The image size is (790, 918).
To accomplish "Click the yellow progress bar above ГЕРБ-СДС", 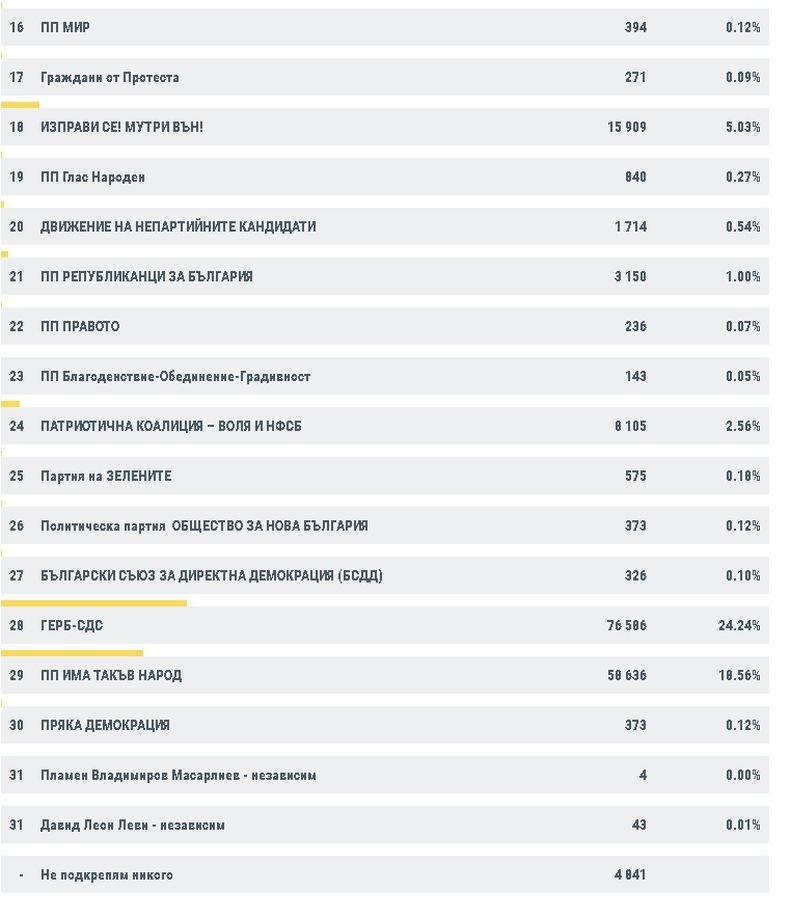I will [94, 603].
